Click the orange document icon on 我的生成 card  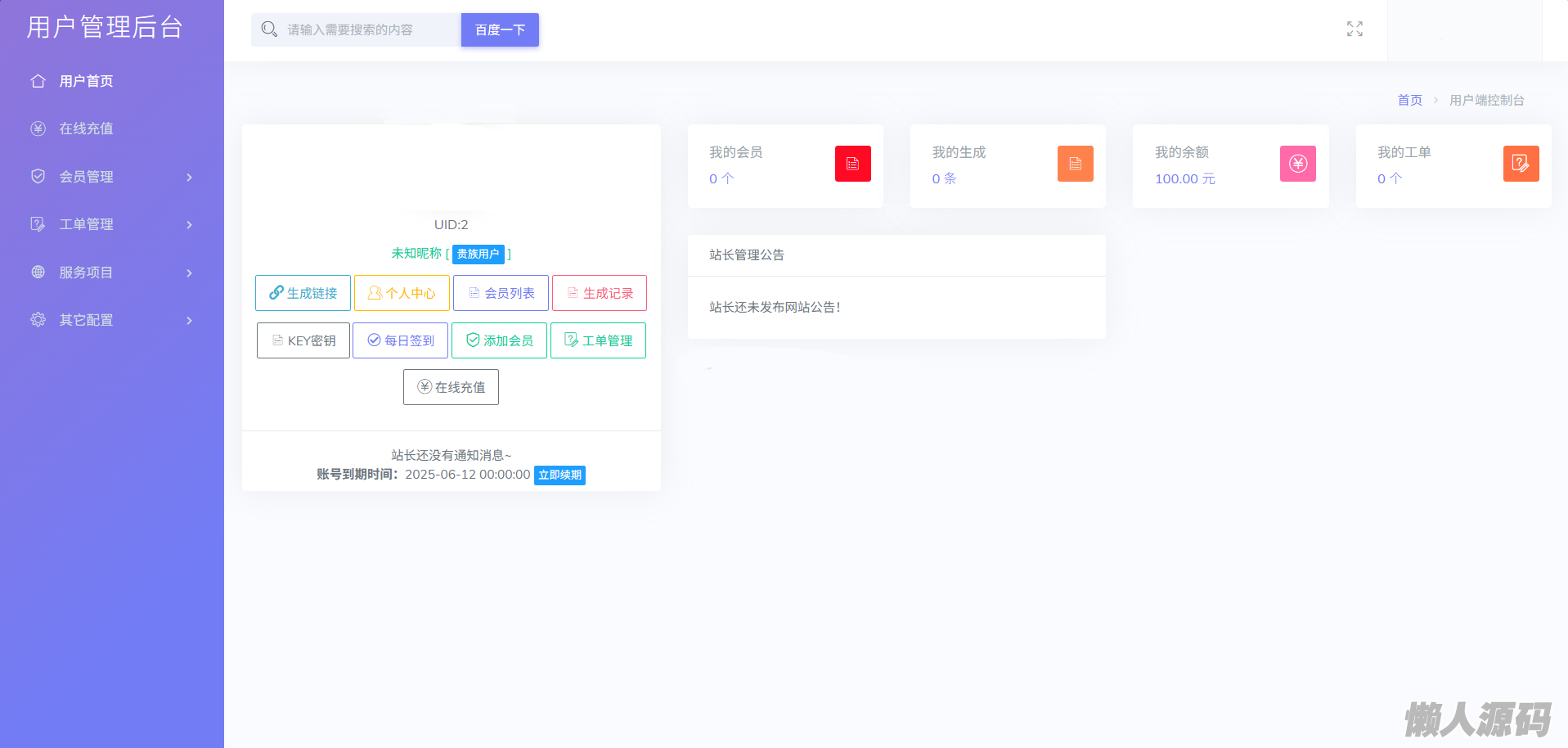[1075, 164]
